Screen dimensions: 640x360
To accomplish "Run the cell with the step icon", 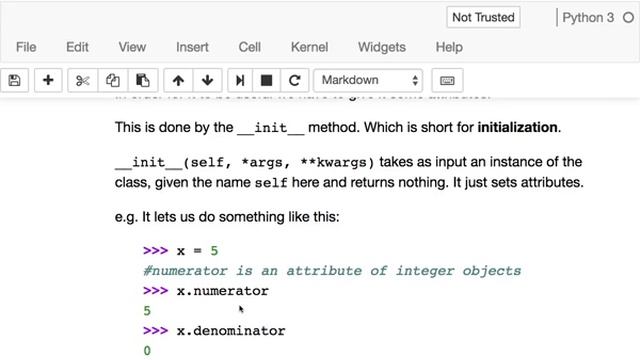I will [x=240, y=80].
